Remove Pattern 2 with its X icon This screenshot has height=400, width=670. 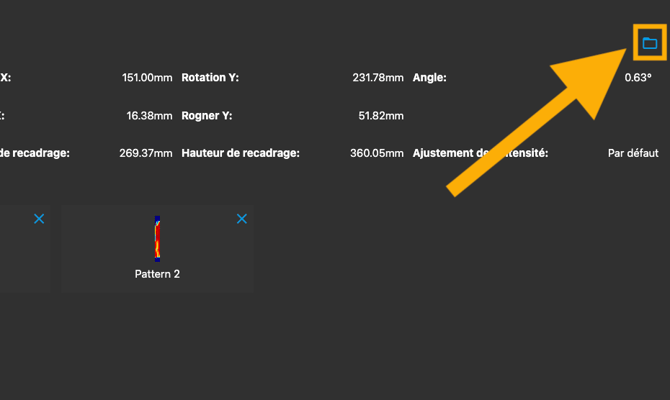tap(242, 218)
